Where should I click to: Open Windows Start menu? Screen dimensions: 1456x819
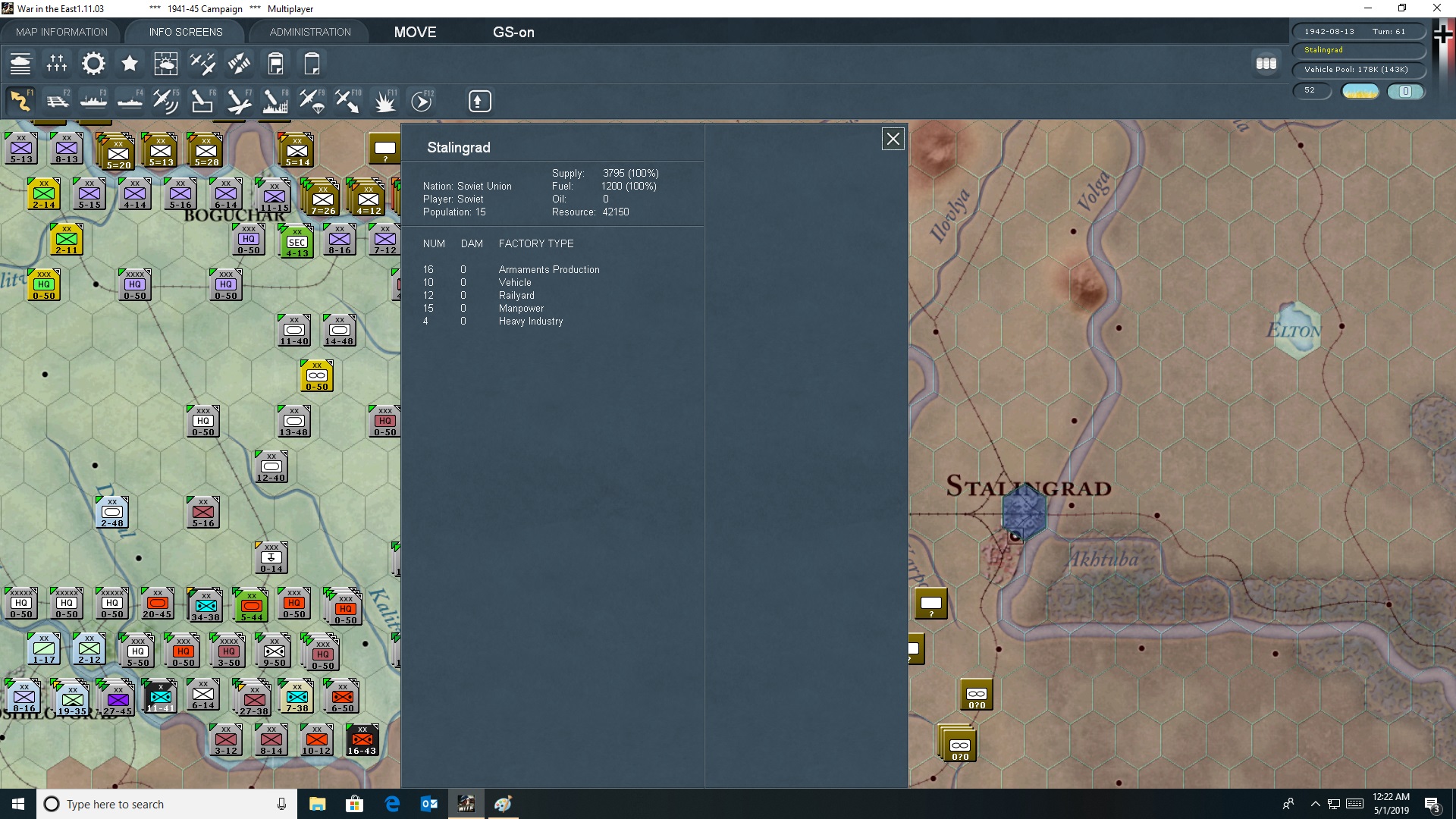click(18, 804)
